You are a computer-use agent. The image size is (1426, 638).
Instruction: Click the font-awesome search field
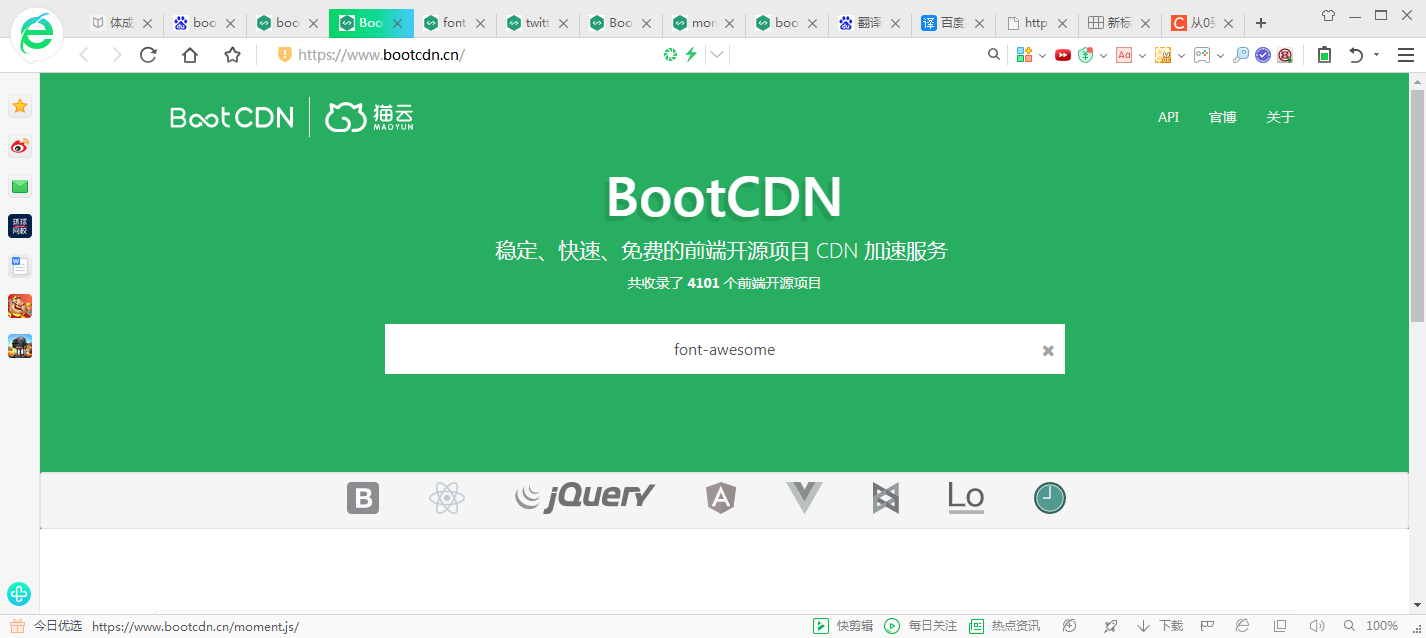725,349
